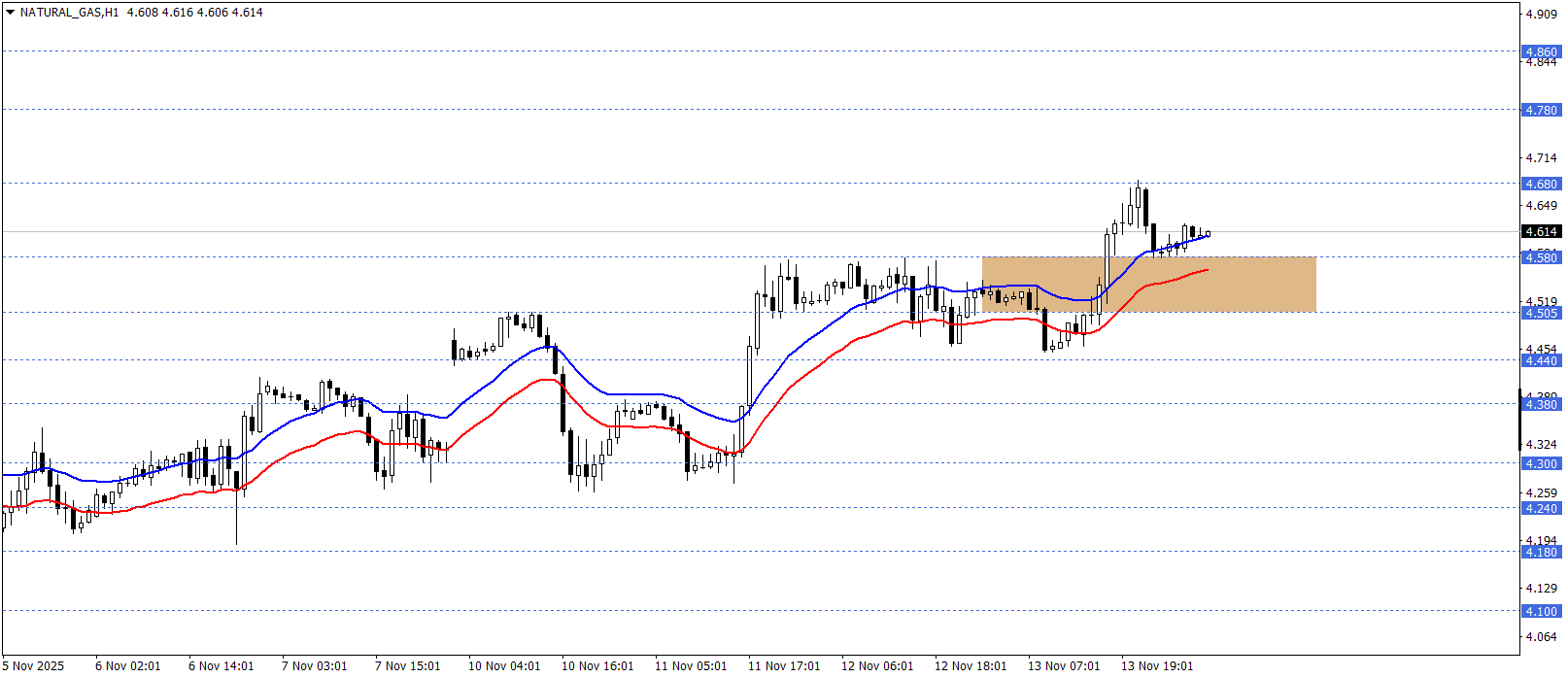Open the NATURAL_GAS,H1 chart dropdown arrow
Viewport: 1568px width, 678px height.
(x=10, y=13)
